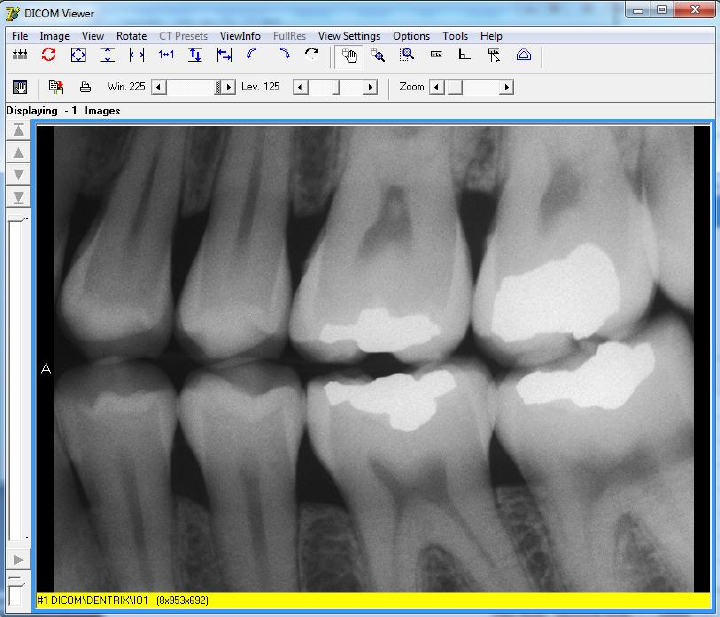Viewport: 720px width, 617px height.
Task: Rotate image counter-clockwise with toolbar arrow
Action: (x=252, y=54)
